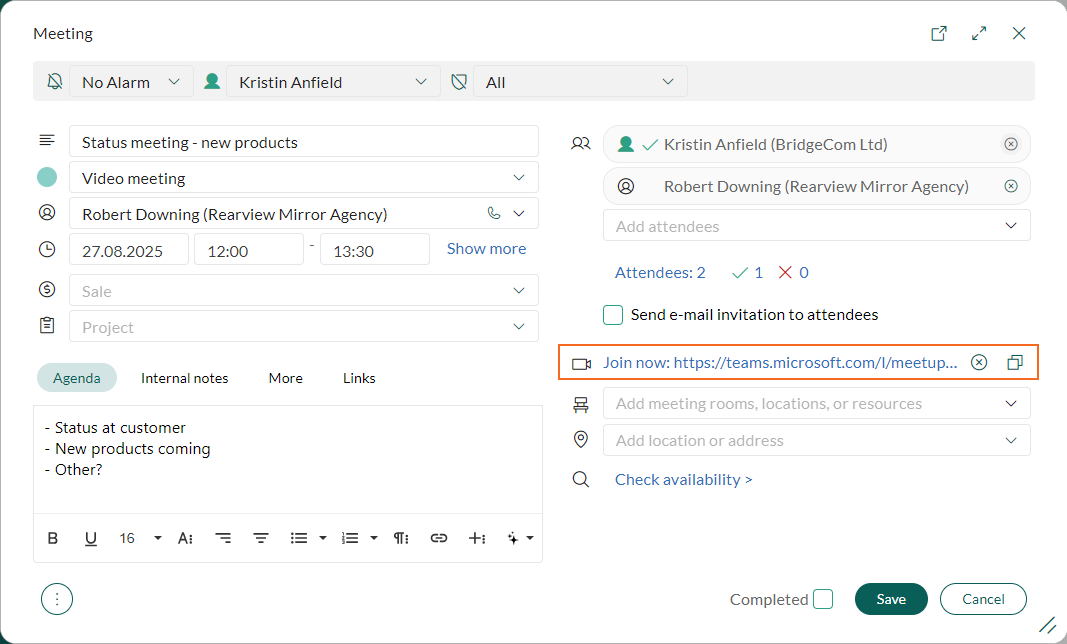
Task: Click the alarm bell icon
Action: click(55, 81)
